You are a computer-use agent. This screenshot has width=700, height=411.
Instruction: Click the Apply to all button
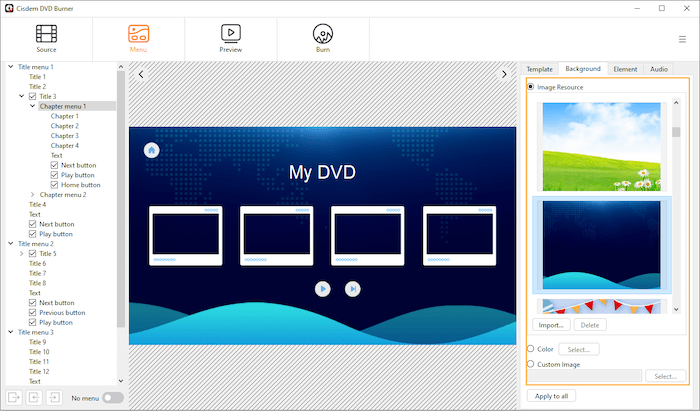point(551,396)
